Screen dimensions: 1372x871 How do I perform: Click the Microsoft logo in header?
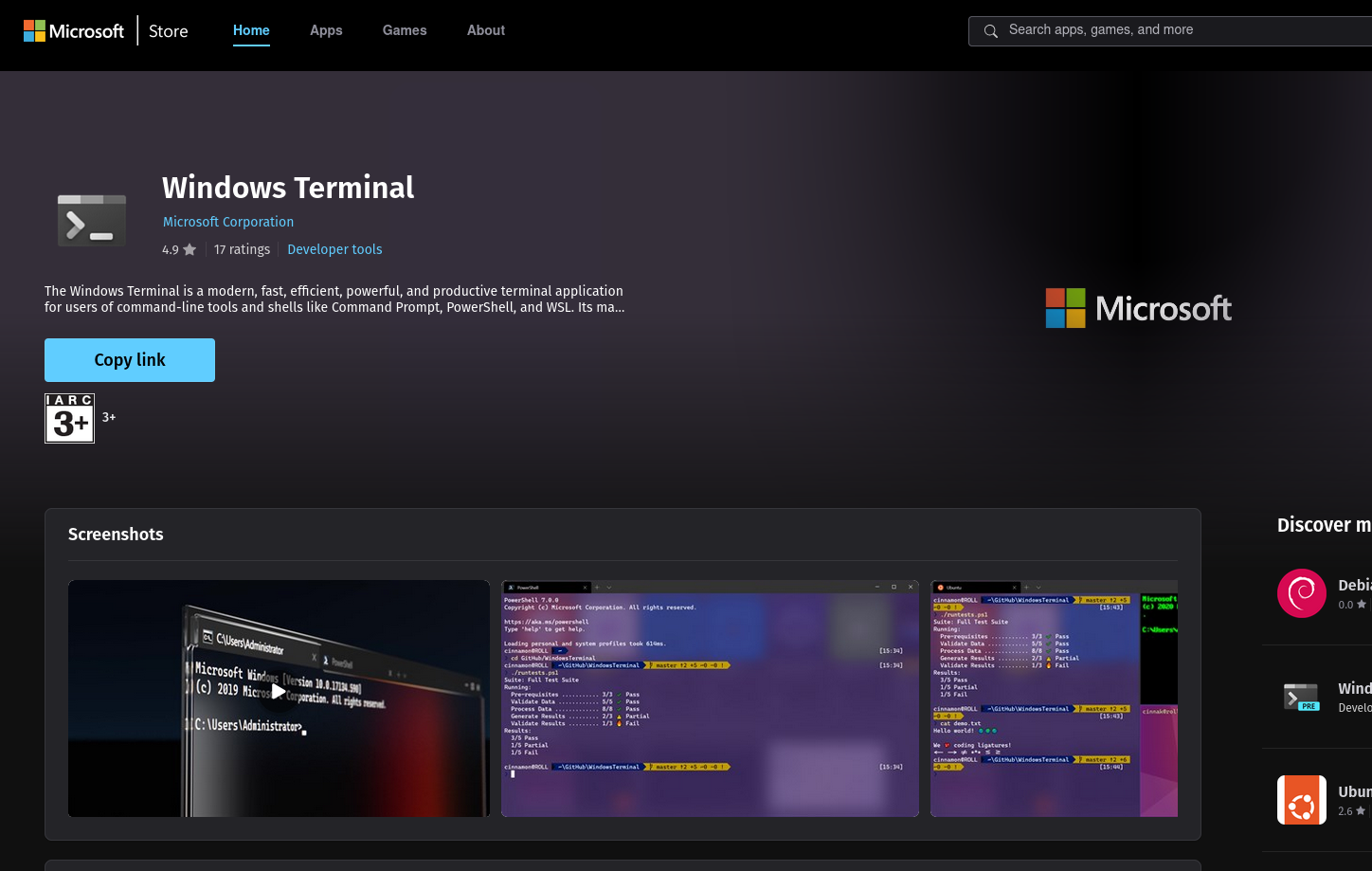pyautogui.click(x=74, y=31)
